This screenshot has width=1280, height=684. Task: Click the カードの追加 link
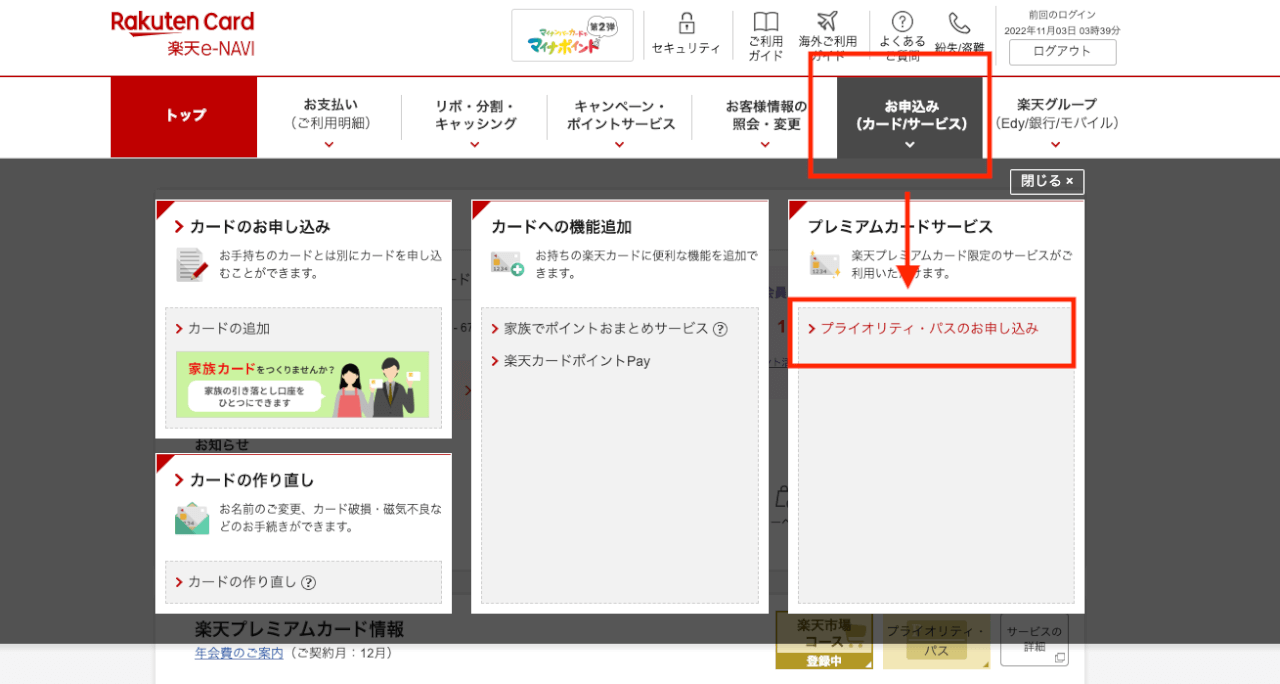(x=229, y=329)
